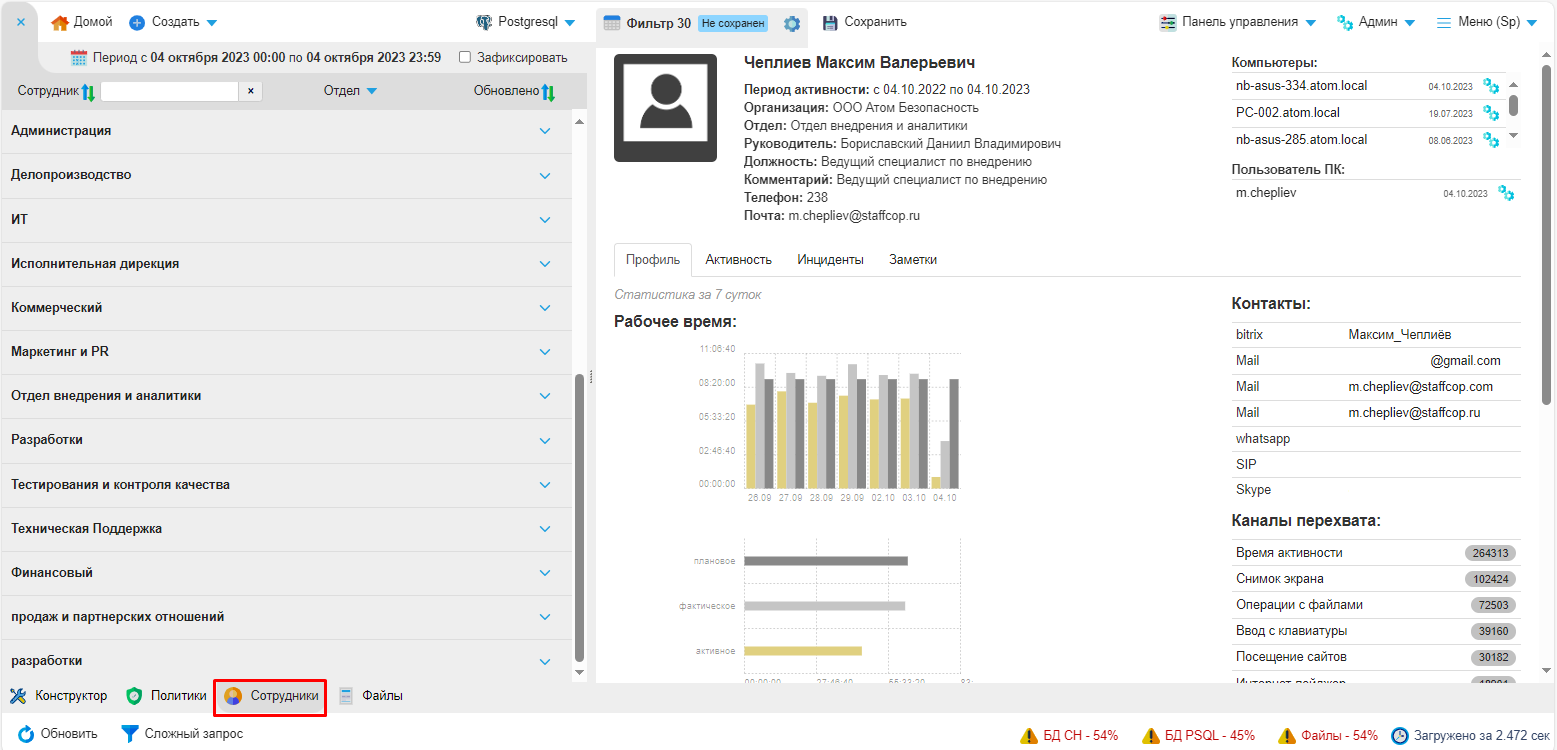This screenshot has height=750, width=1557.
Task: Click the gears icon next to nb-asus-334.atom.local
Action: 1491,86
